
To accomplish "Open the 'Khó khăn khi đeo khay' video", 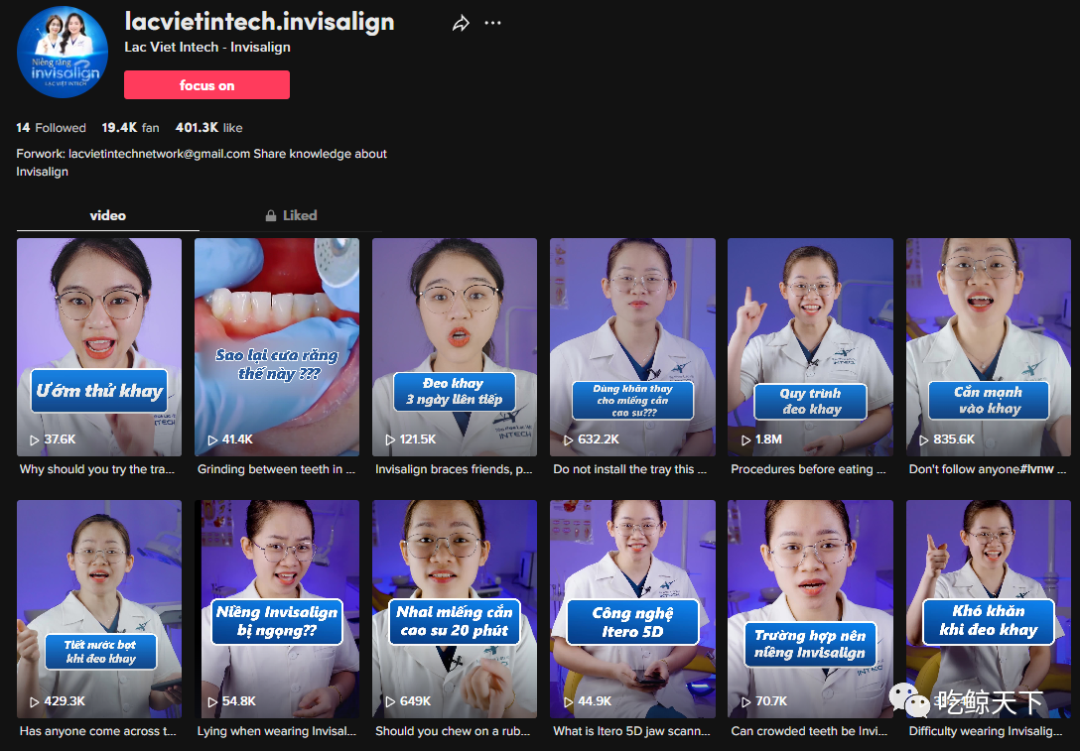I will (988, 609).
